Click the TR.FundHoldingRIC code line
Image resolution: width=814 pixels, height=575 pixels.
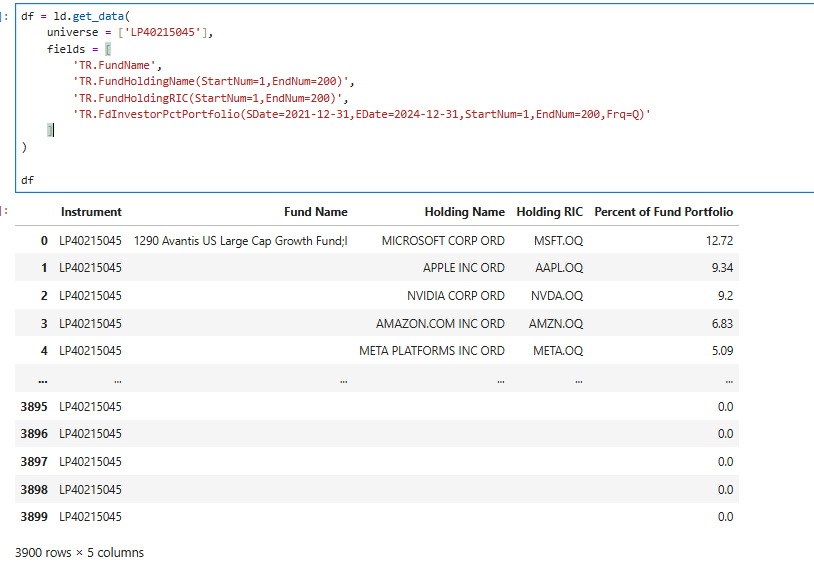pos(210,98)
